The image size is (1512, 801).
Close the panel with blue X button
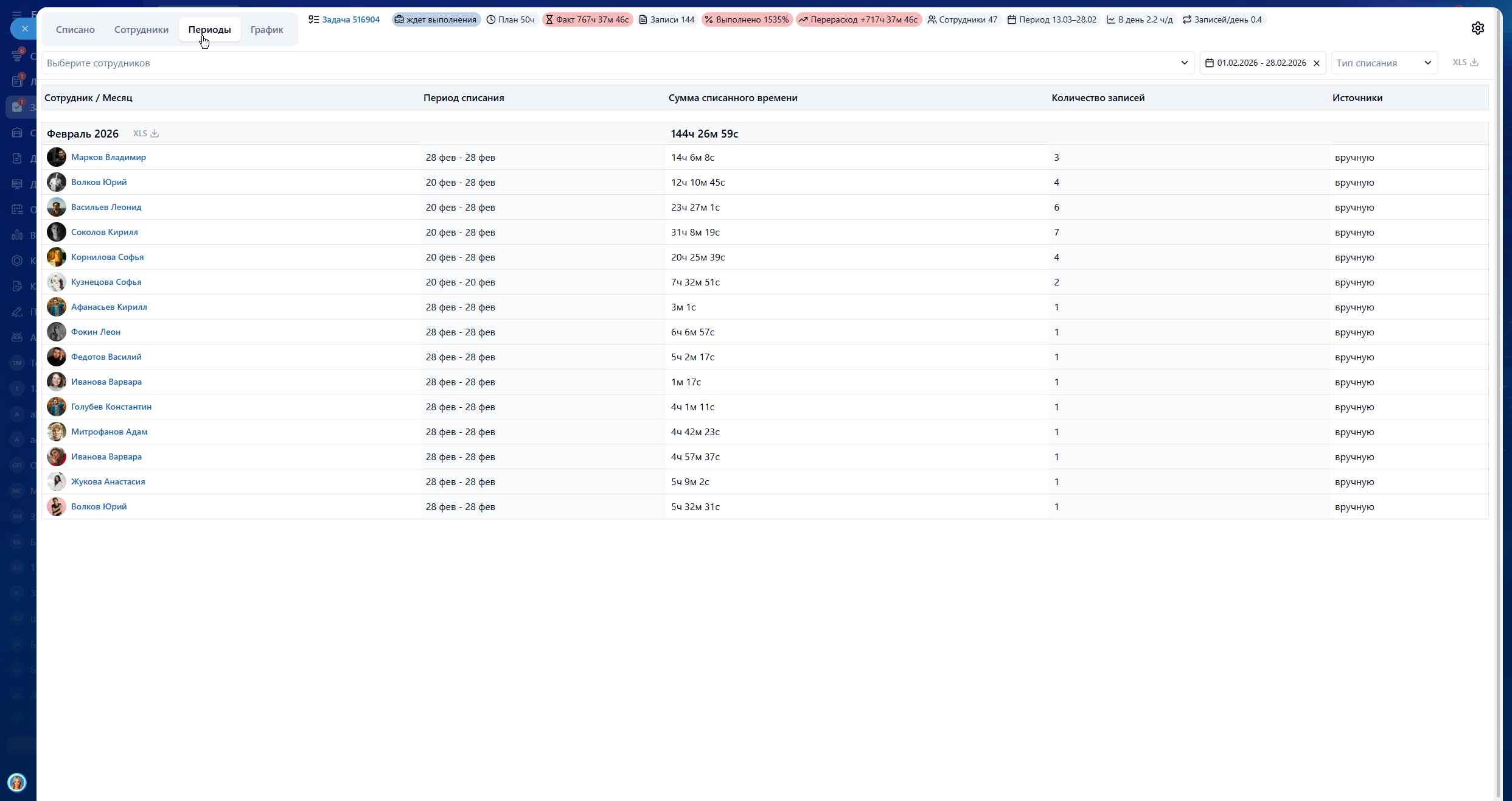click(x=24, y=29)
